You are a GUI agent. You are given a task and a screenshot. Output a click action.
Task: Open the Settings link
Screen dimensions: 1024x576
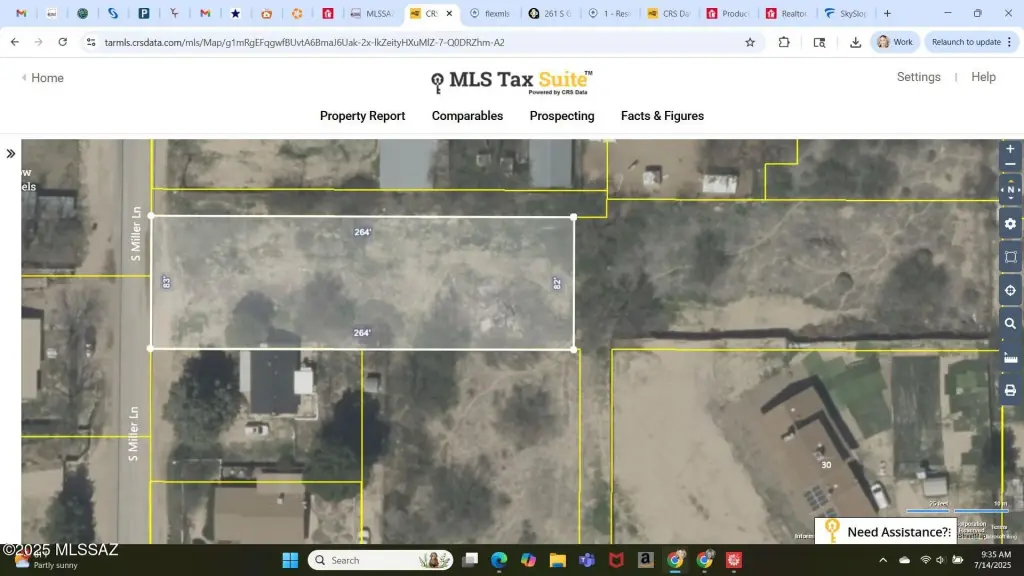918,77
